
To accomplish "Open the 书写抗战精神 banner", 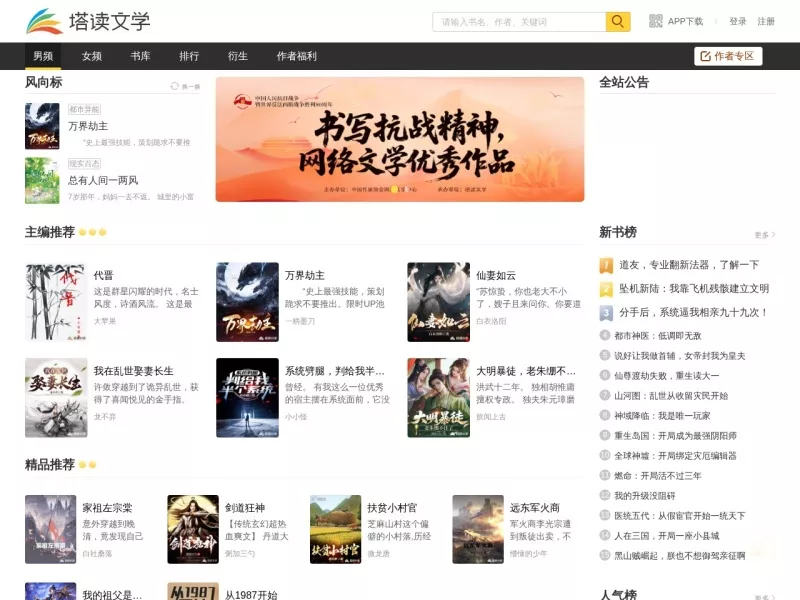I will click(x=400, y=139).
